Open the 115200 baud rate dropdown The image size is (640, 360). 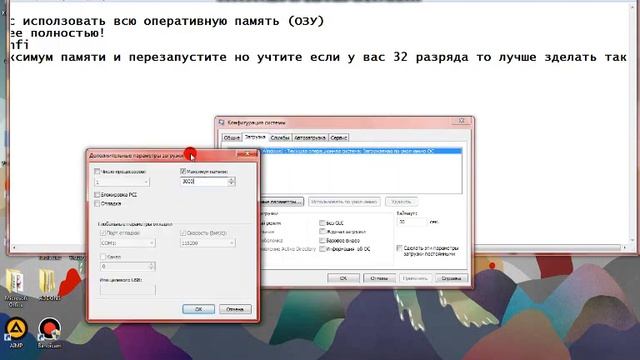[x=208, y=243]
